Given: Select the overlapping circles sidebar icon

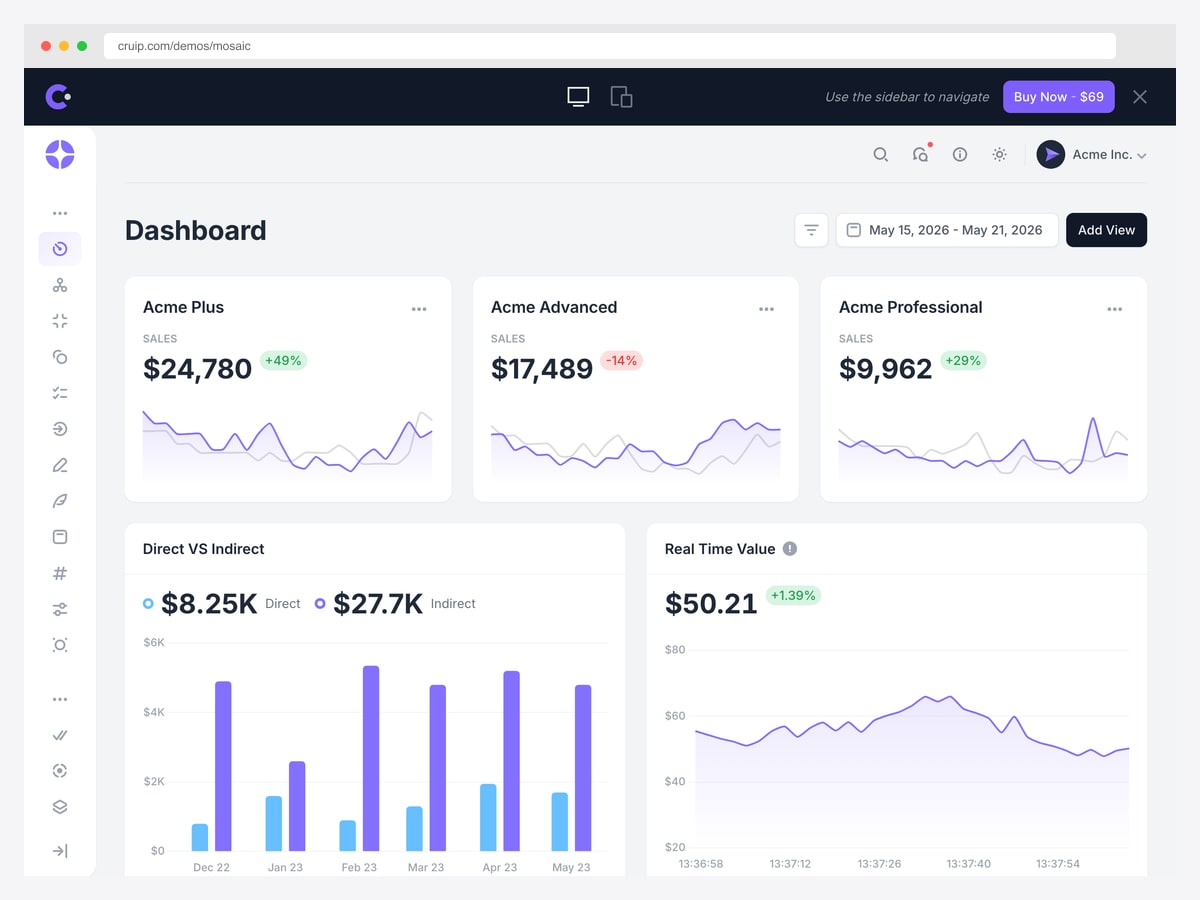Looking at the screenshot, I should pos(60,357).
